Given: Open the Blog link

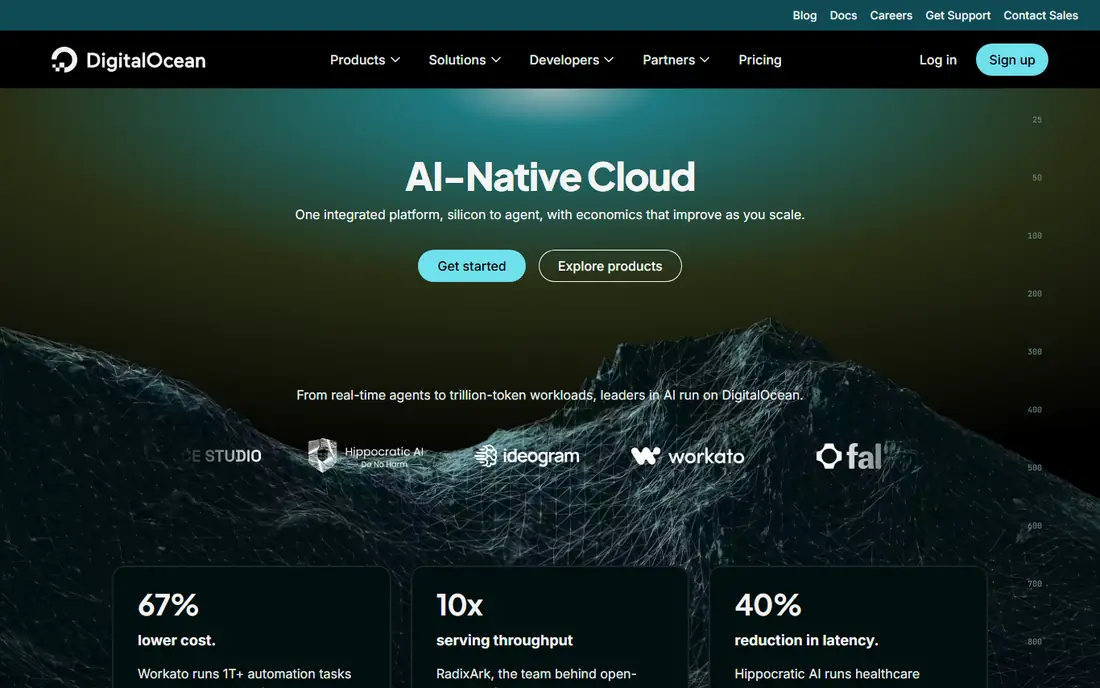Looking at the screenshot, I should coord(805,15).
